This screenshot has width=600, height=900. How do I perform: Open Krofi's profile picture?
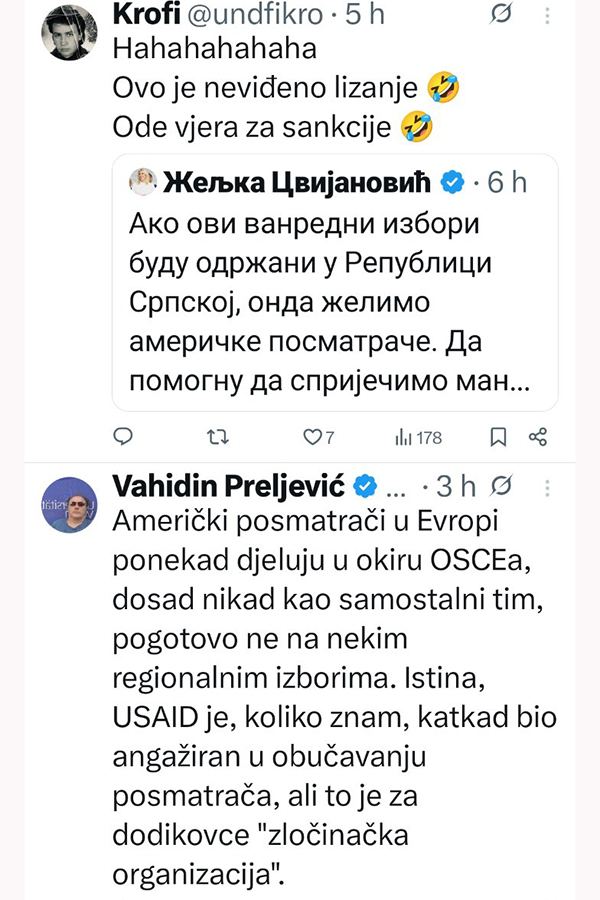point(69,34)
